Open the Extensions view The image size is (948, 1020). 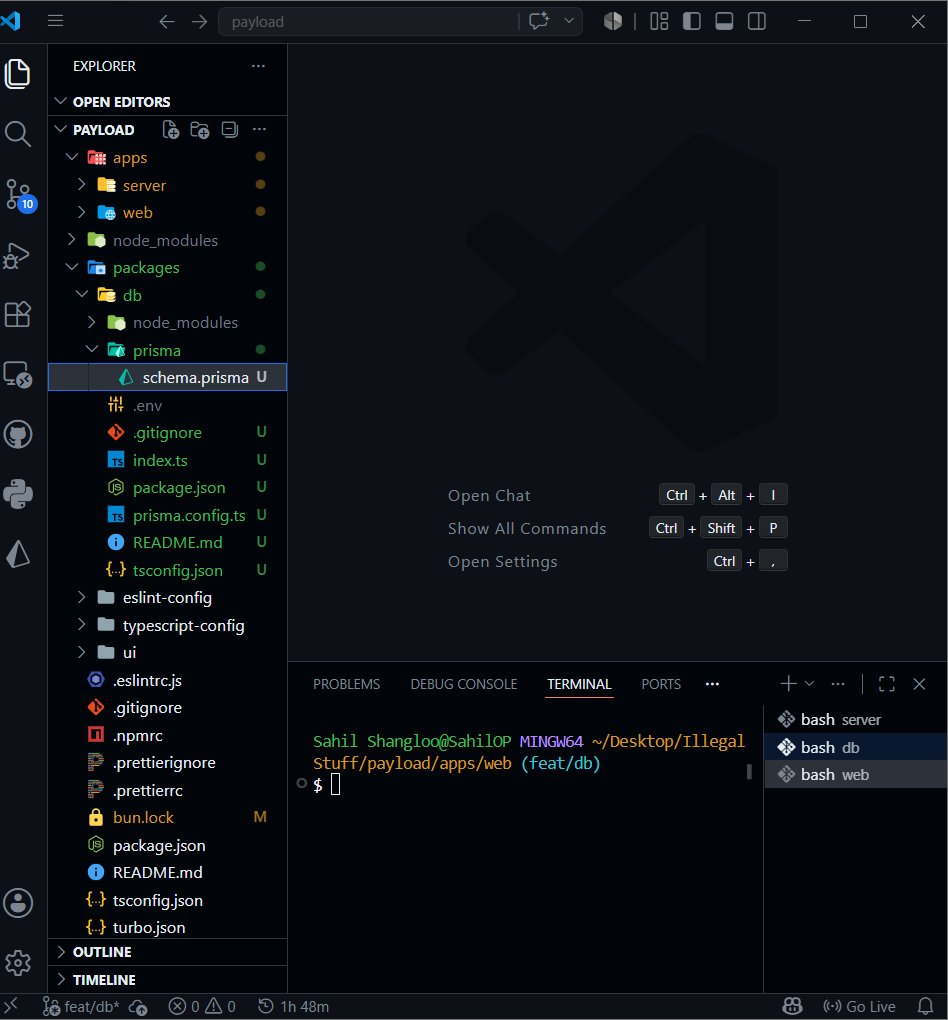coord(18,315)
